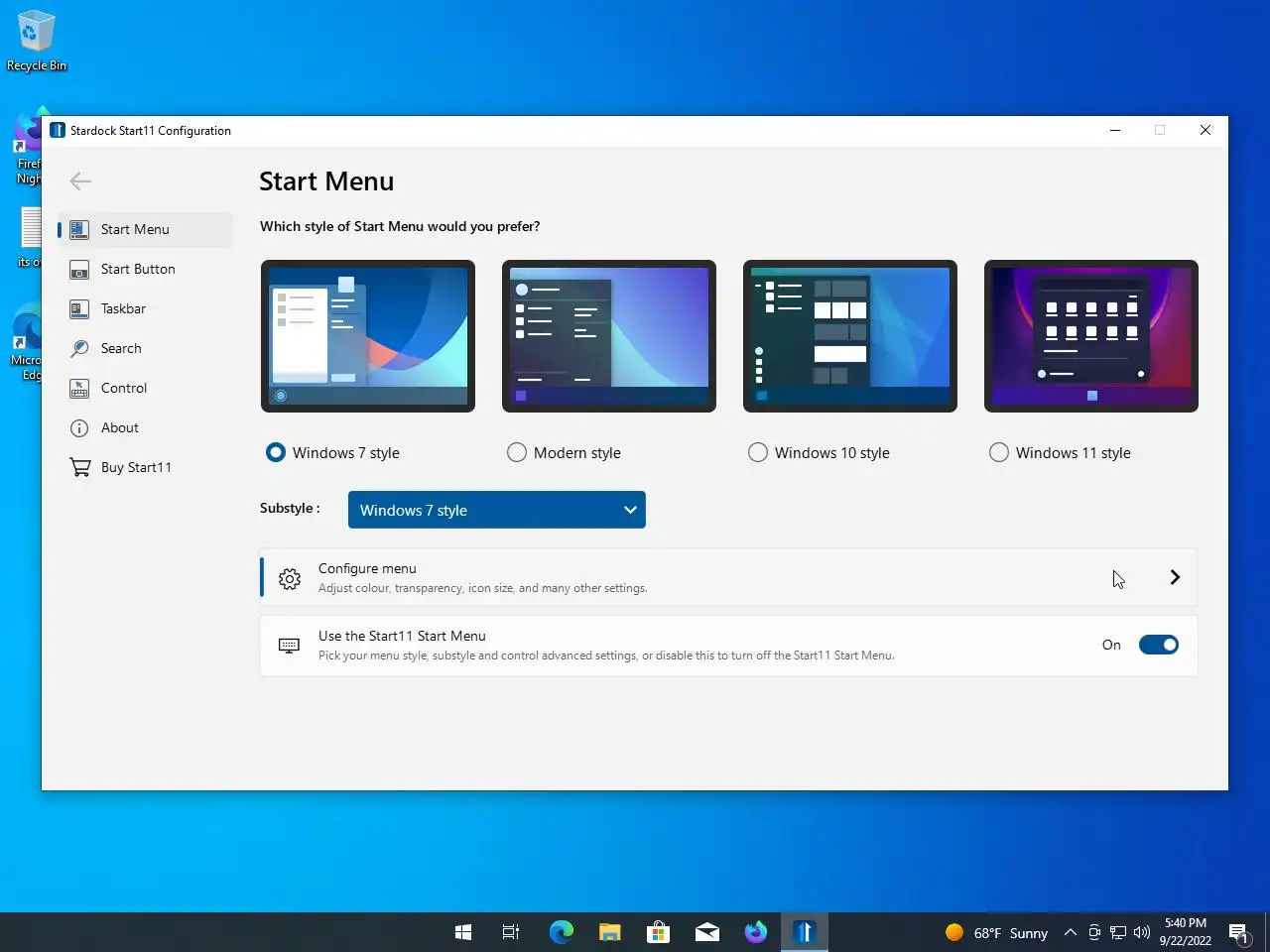Open Mail app from the taskbar
Viewport: 1270px width, 952px height.
point(706,932)
